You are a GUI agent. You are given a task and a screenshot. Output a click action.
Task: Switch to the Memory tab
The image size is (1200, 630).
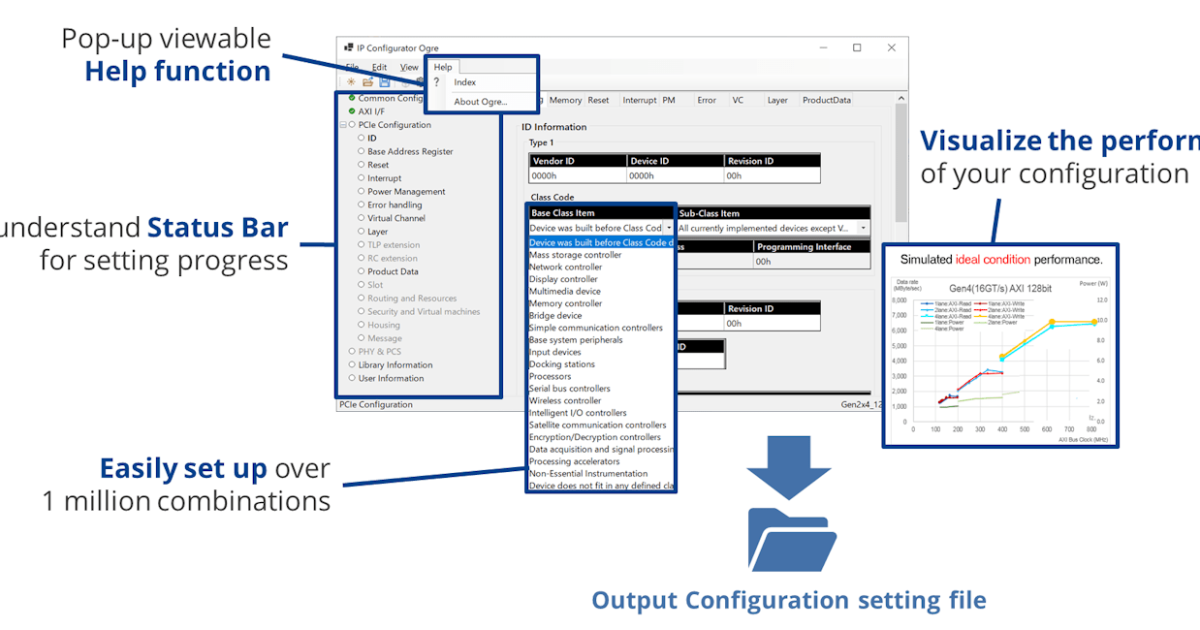click(x=564, y=100)
